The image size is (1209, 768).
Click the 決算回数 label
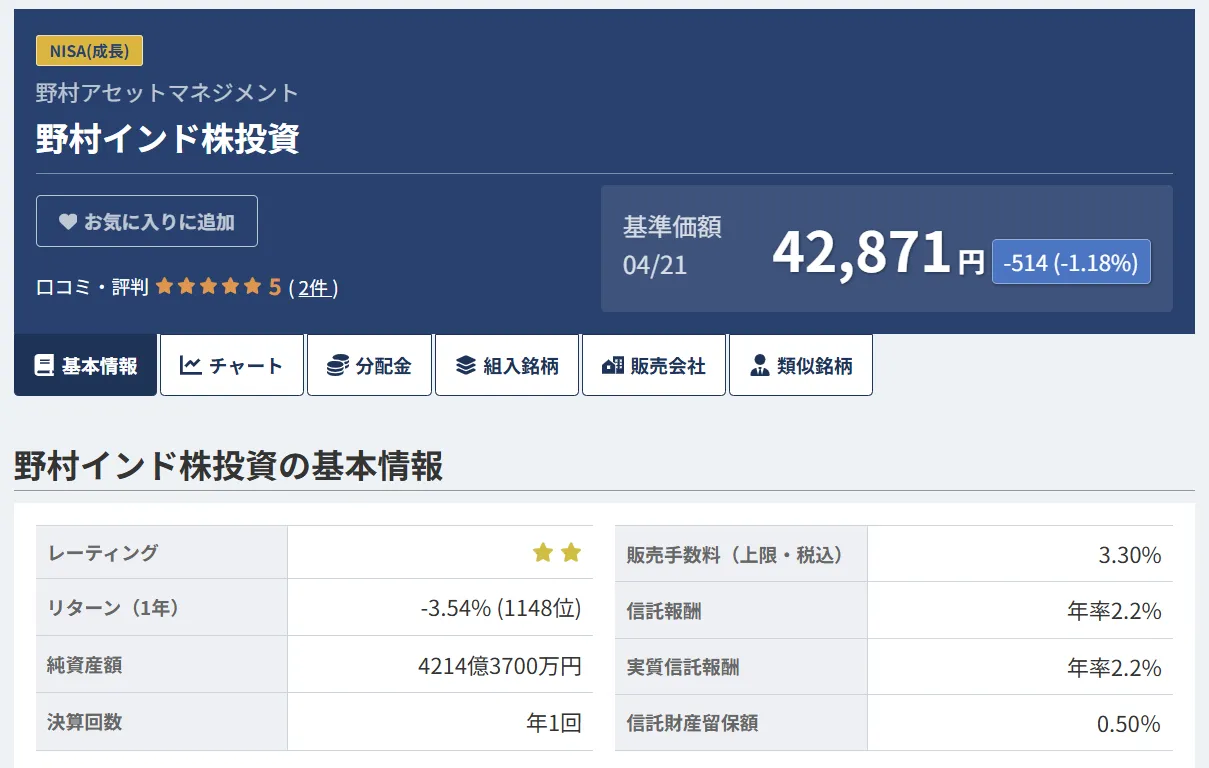click(x=84, y=721)
